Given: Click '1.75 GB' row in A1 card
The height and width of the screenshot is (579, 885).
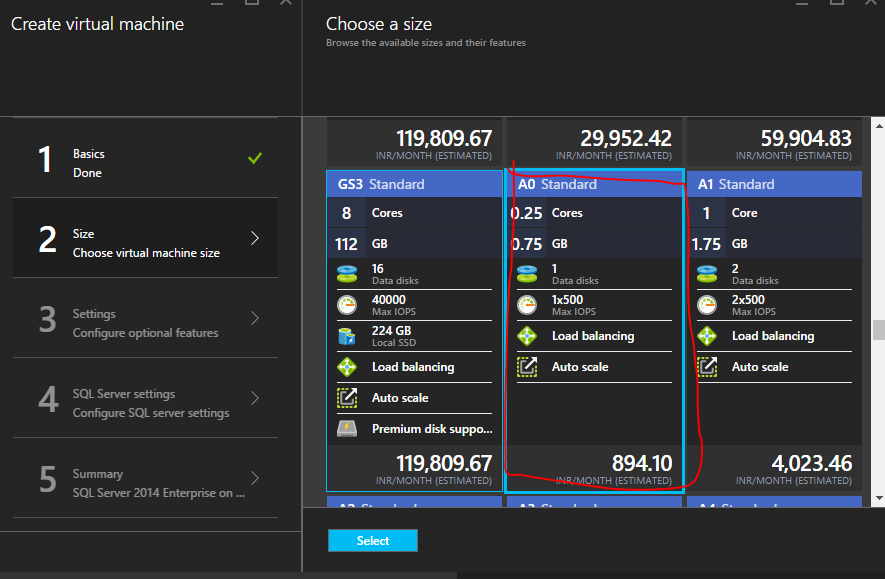Looking at the screenshot, I should pyautogui.click(x=774, y=244).
